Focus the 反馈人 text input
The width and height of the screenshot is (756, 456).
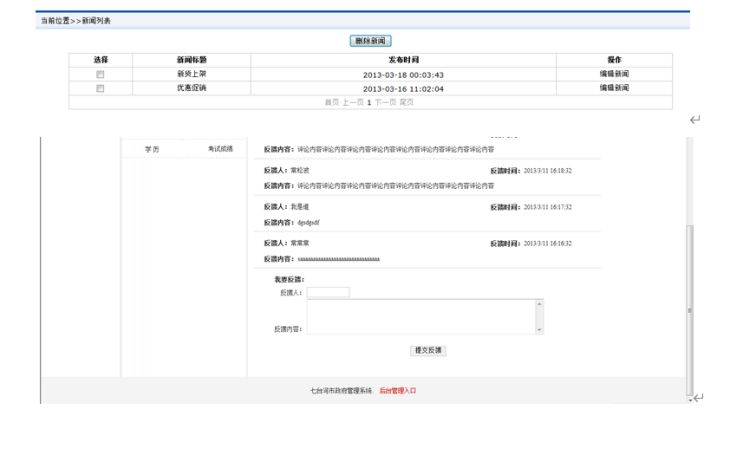(x=328, y=292)
